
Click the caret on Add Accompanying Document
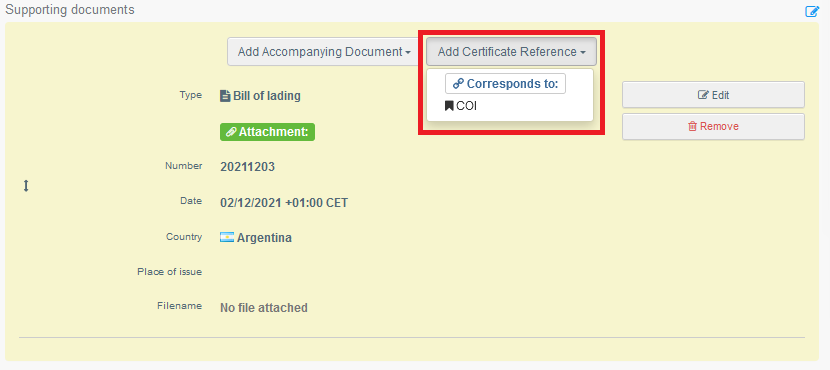pos(408,52)
